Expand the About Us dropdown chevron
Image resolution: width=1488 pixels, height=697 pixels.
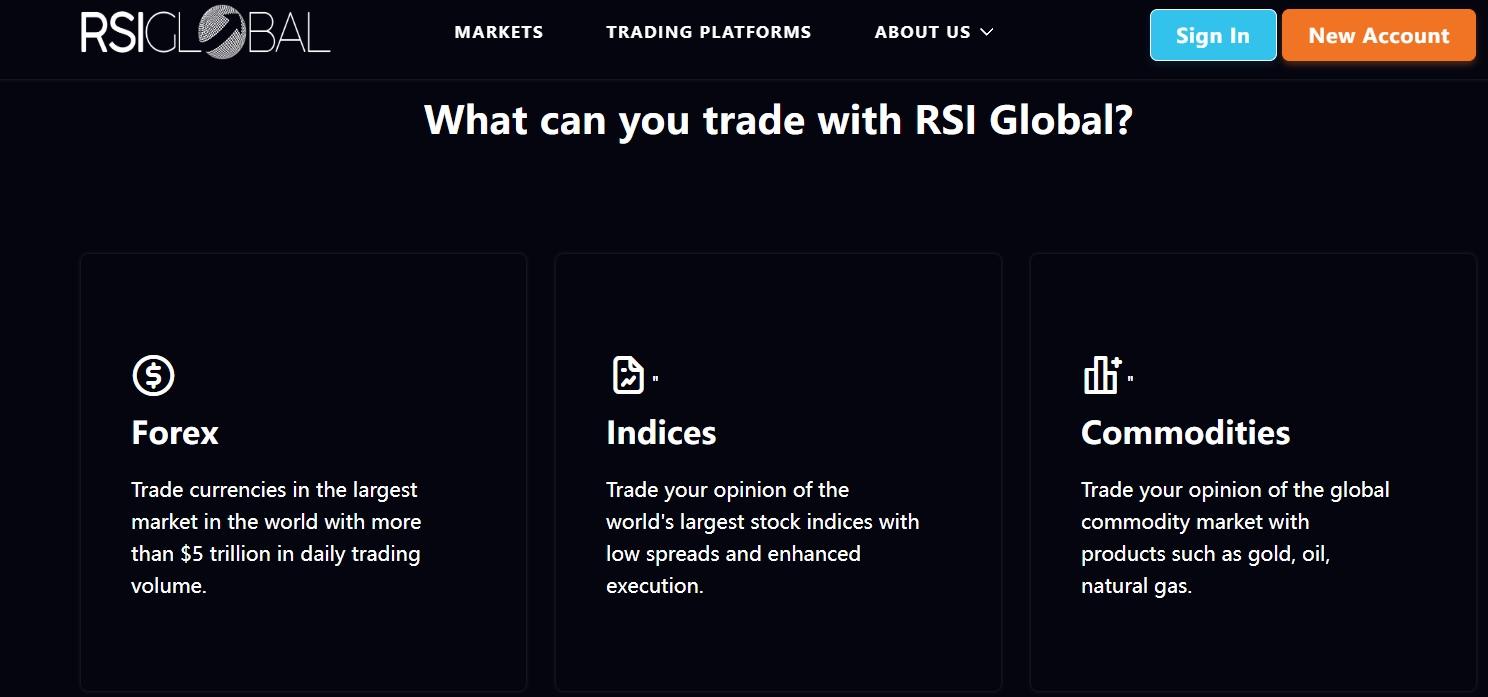point(987,32)
